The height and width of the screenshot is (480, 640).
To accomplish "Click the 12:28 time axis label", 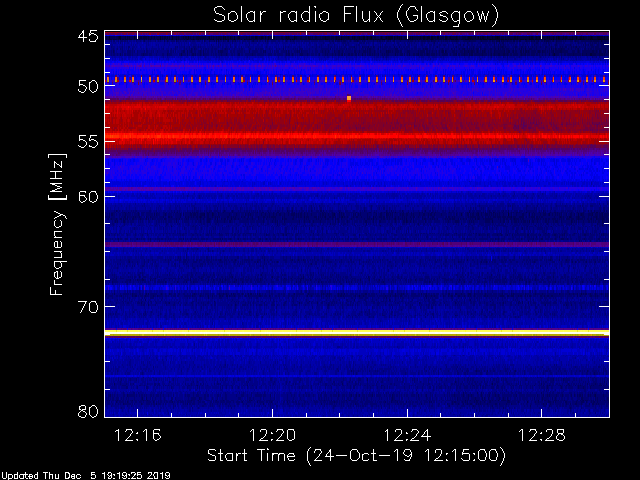I will [542, 435].
